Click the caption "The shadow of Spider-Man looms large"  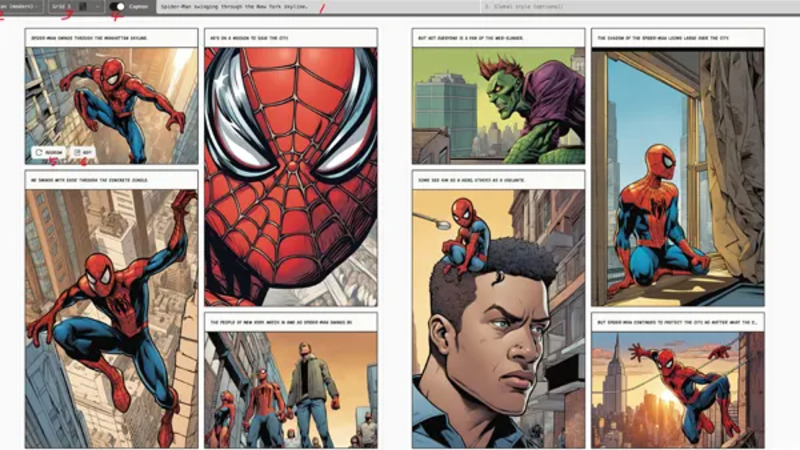tap(677, 38)
